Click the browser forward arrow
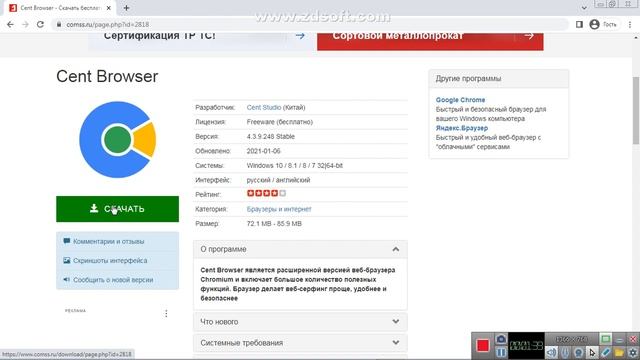Screen dimensions: 640x360 click(25, 24)
